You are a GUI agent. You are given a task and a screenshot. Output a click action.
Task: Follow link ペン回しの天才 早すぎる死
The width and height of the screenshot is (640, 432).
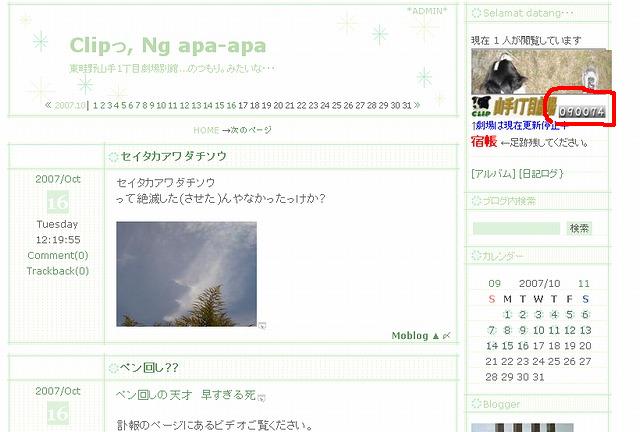tap(186, 395)
